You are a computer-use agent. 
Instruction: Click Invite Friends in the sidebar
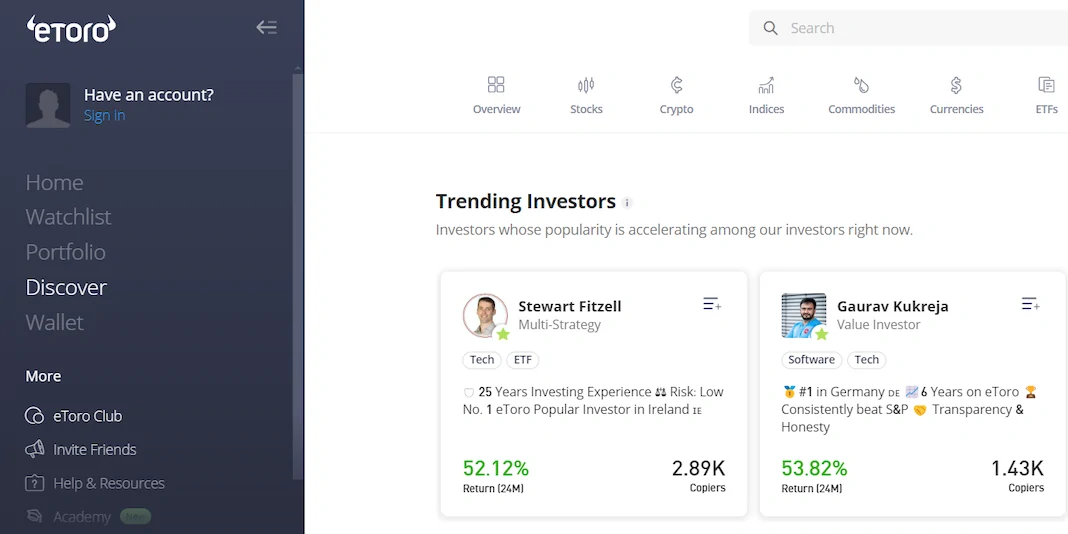coord(94,450)
